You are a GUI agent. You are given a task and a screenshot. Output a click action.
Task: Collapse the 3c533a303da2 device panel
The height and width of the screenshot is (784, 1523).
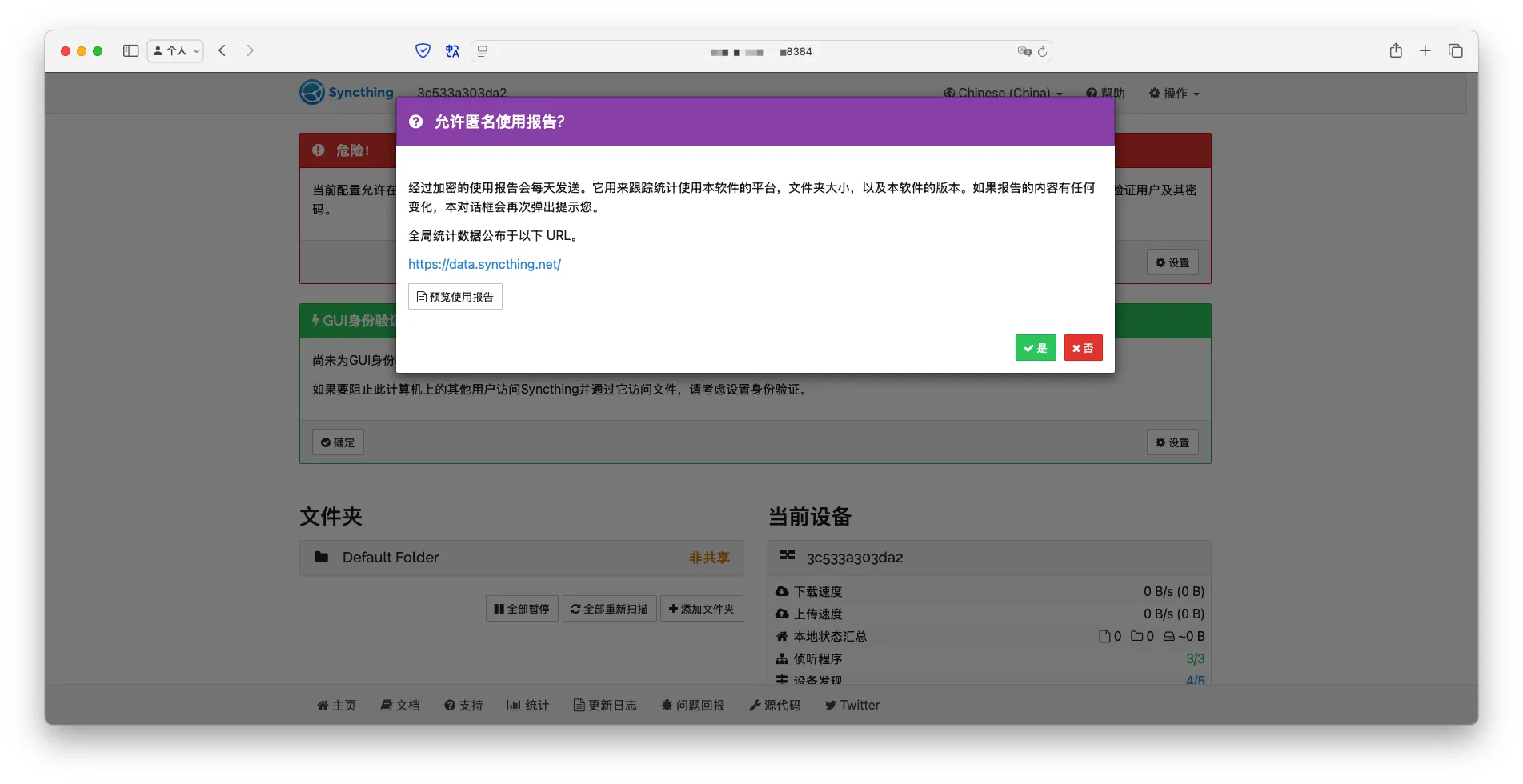[x=989, y=558]
